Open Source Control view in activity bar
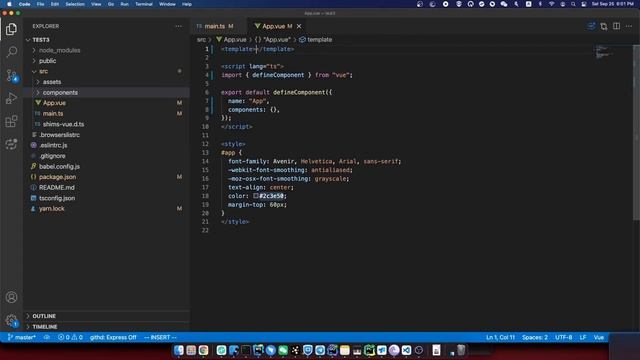 coord(11,76)
